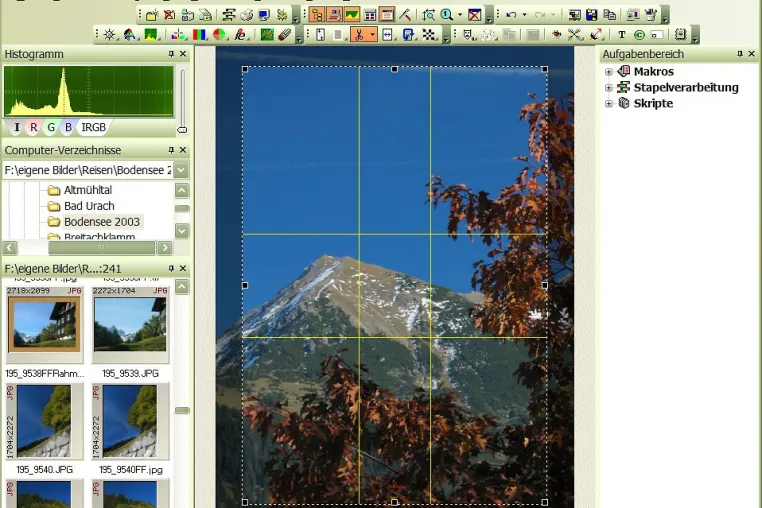
Task: Open the batch processing toolbar icon
Action: tap(228, 15)
